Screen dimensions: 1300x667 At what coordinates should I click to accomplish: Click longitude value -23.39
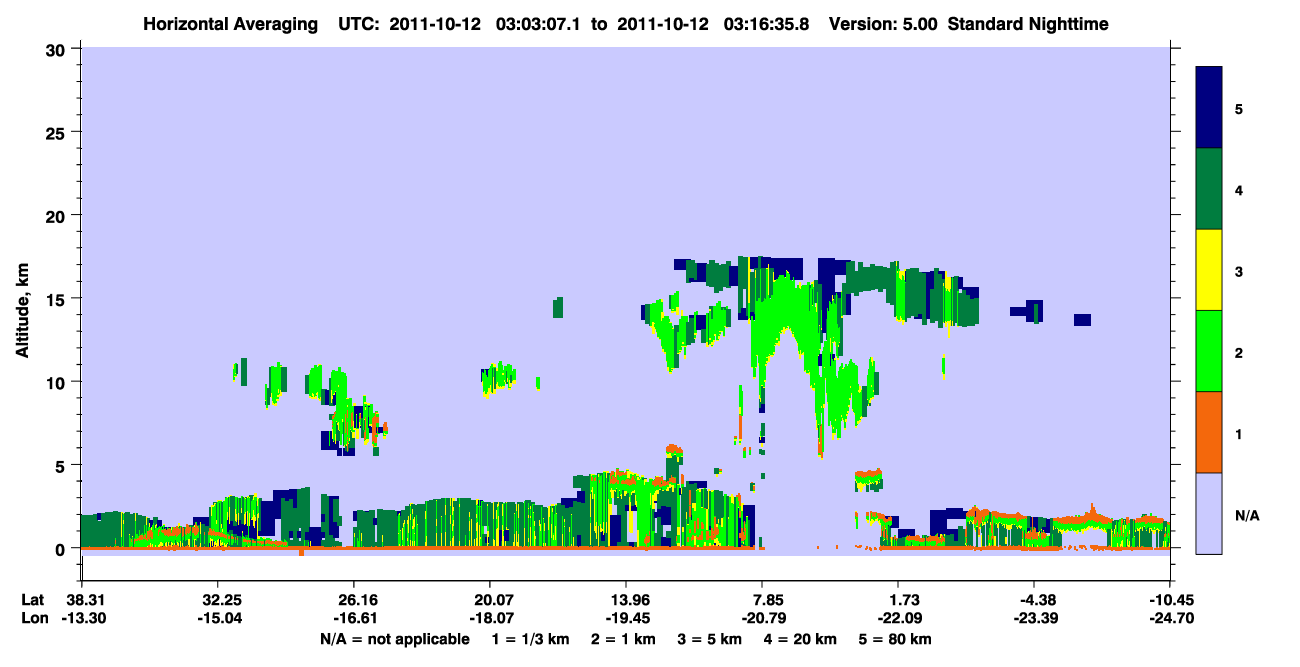point(1034,619)
